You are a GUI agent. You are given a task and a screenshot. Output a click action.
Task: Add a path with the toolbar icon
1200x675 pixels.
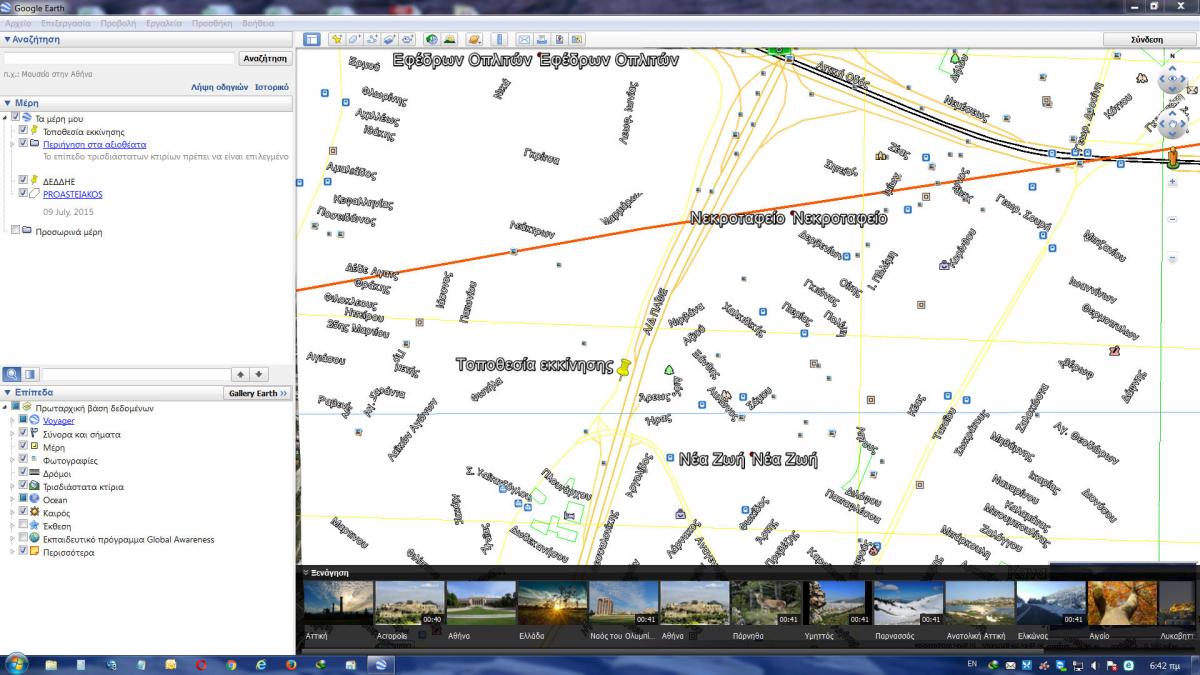point(372,40)
